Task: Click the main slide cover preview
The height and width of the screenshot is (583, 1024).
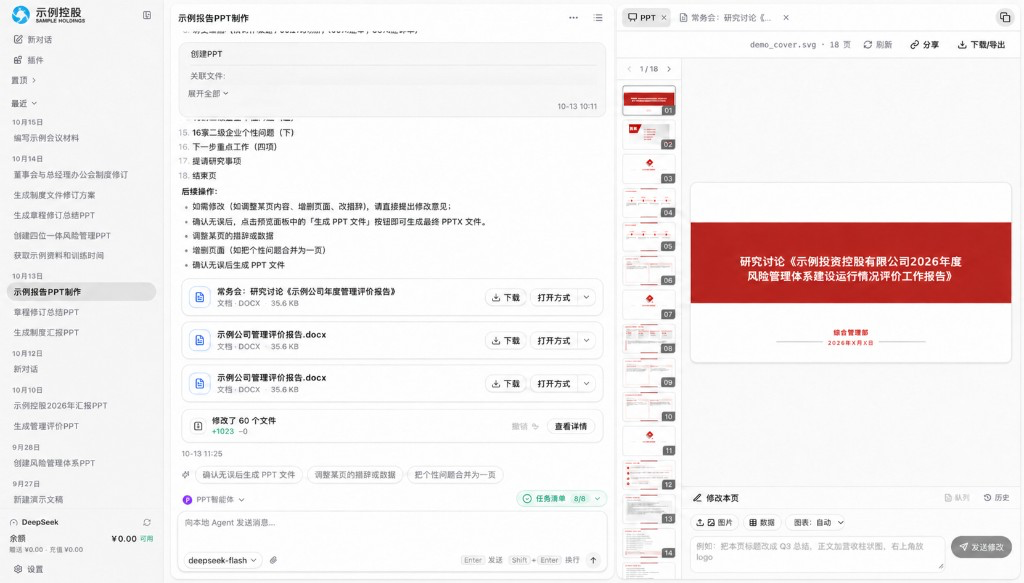Action: (x=850, y=273)
